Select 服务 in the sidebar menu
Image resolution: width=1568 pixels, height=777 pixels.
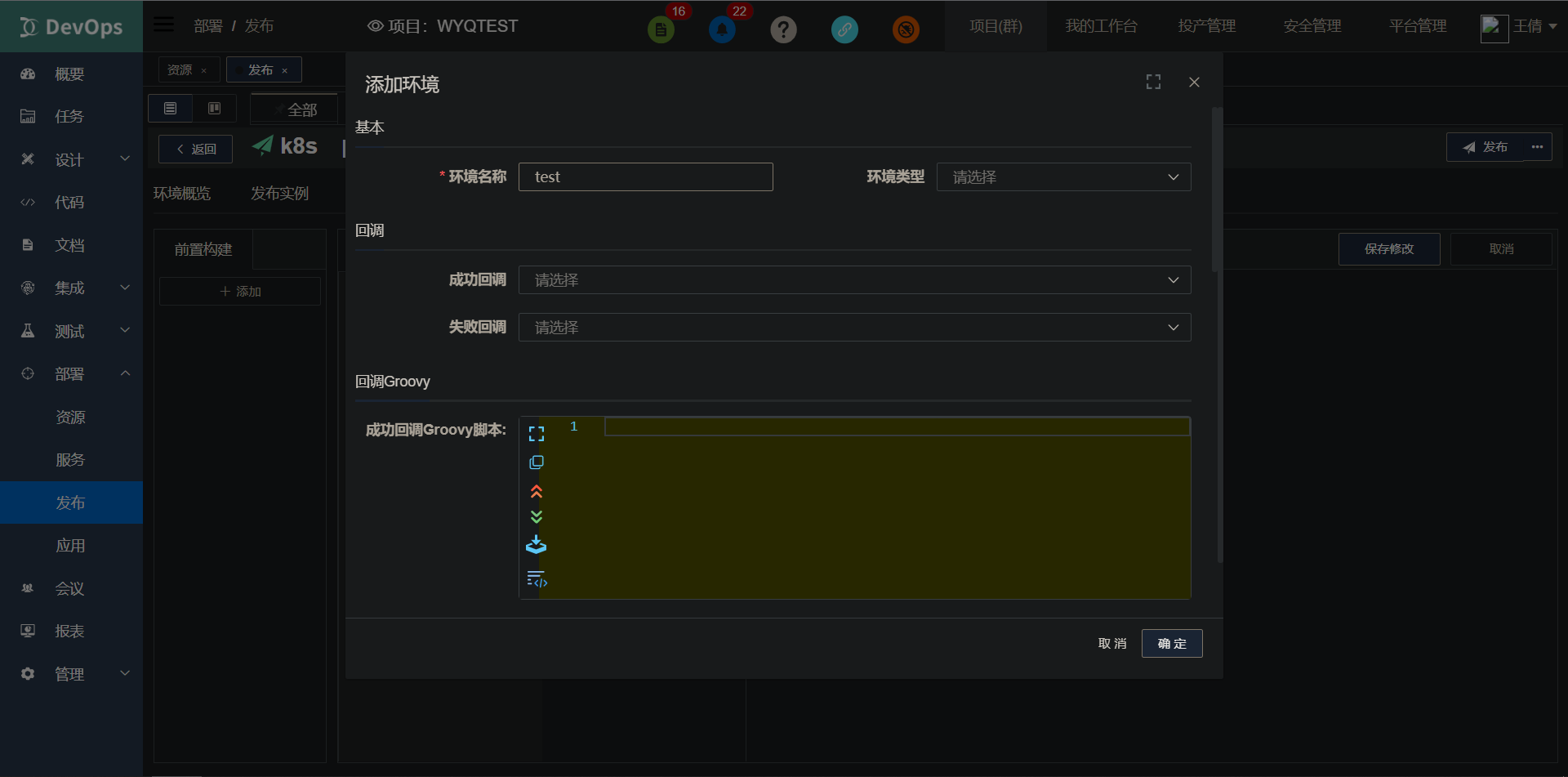pyautogui.click(x=70, y=460)
